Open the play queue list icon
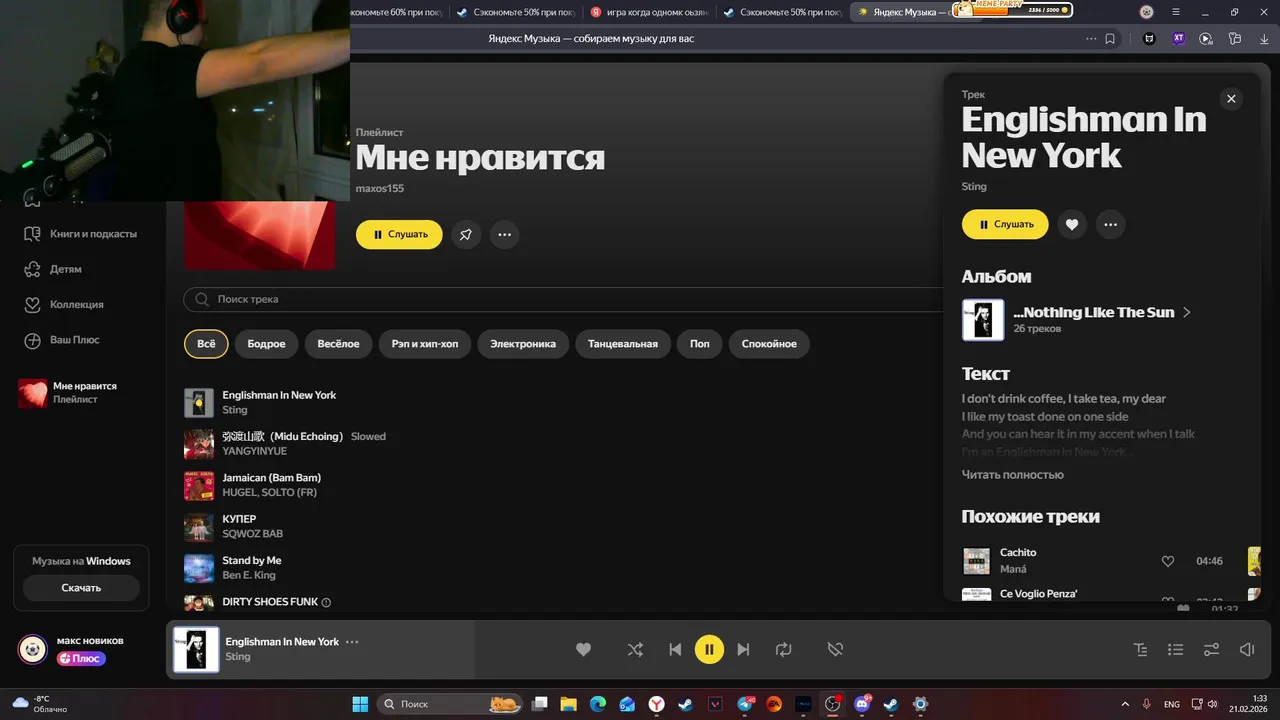 pyautogui.click(x=1176, y=649)
